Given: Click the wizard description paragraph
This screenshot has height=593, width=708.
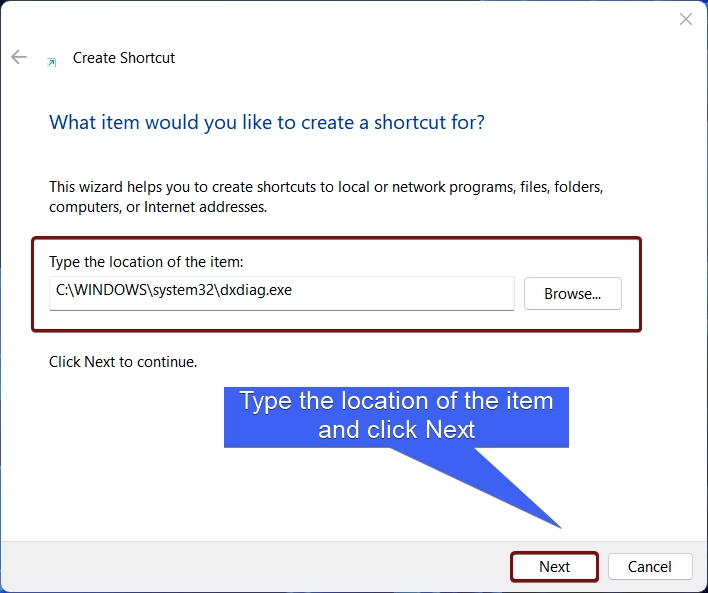Looking at the screenshot, I should click(326, 197).
